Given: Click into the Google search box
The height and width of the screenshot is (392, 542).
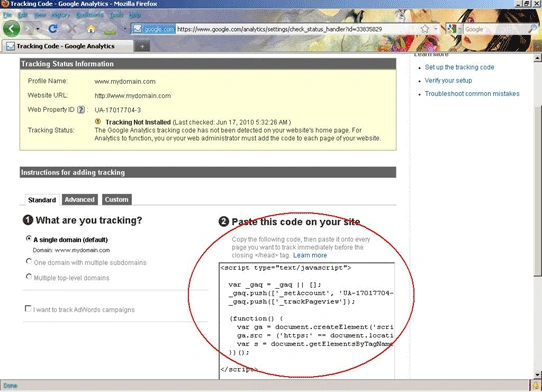Looking at the screenshot, I should [494, 29].
